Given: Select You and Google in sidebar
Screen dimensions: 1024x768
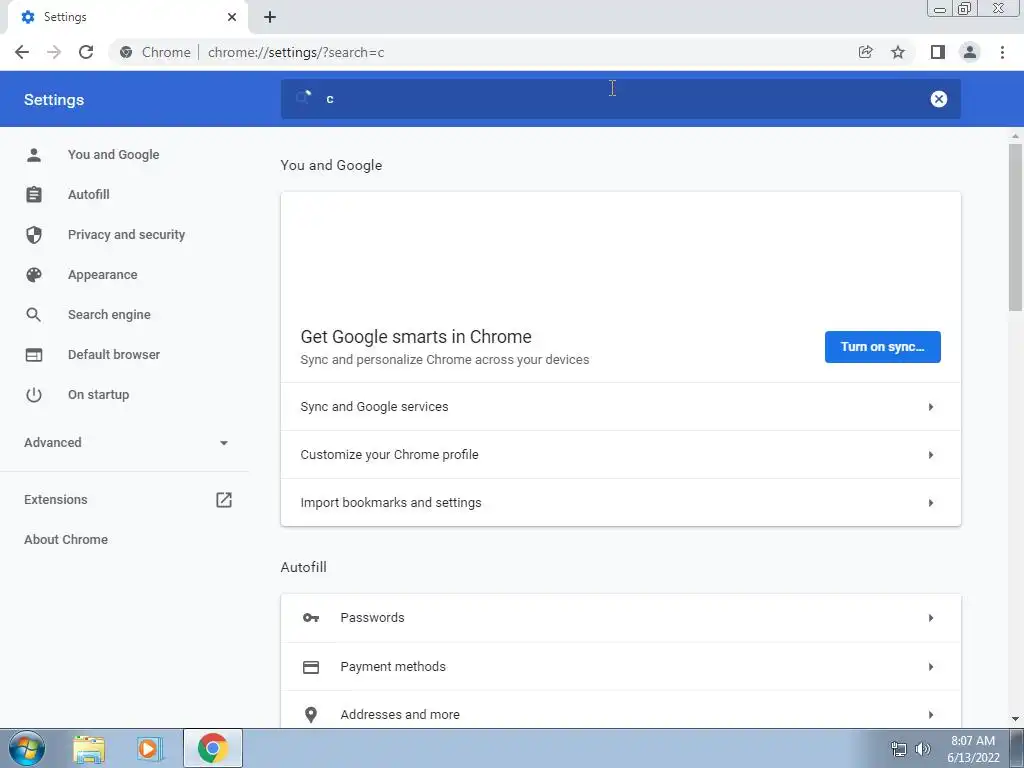Looking at the screenshot, I should coord(114,155).
